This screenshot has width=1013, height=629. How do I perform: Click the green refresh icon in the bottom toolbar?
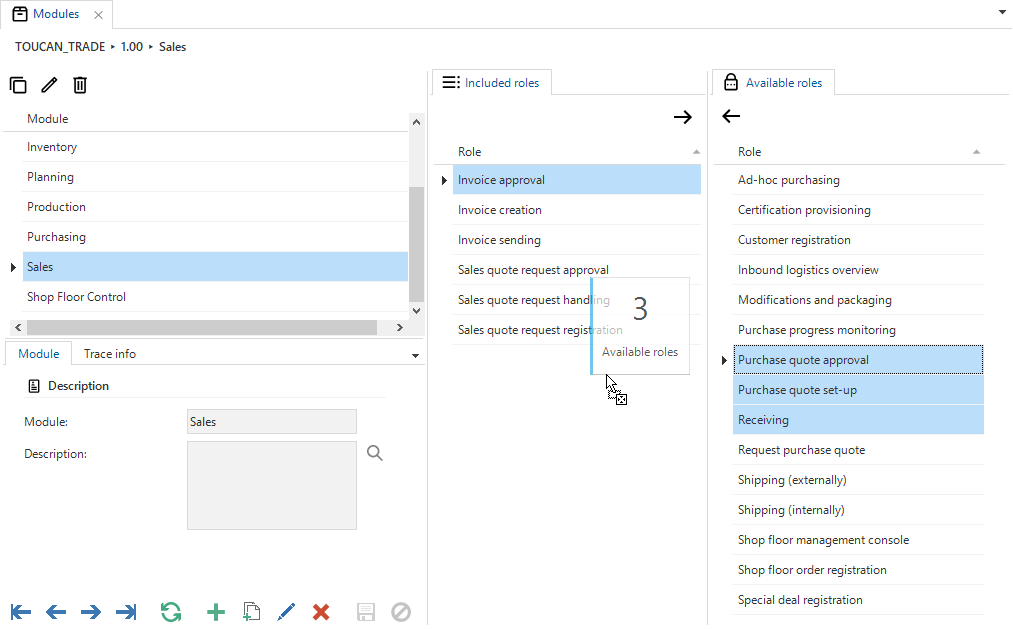[x=171, y=611]
